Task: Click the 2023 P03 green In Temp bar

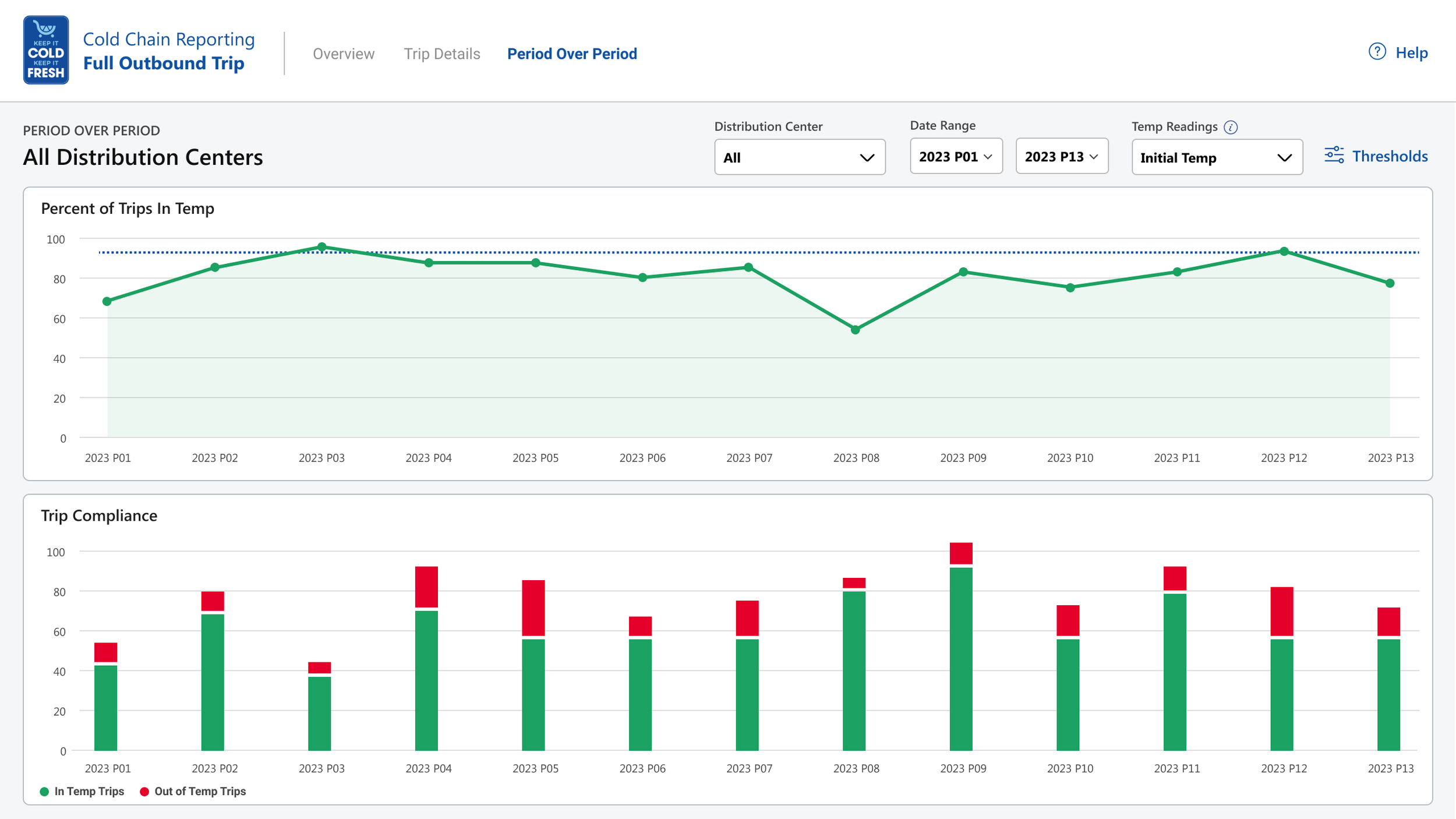Action: [319, 714]
